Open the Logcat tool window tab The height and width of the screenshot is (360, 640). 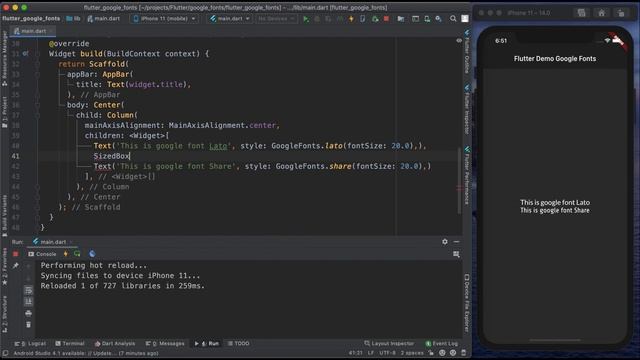(30, 344)
